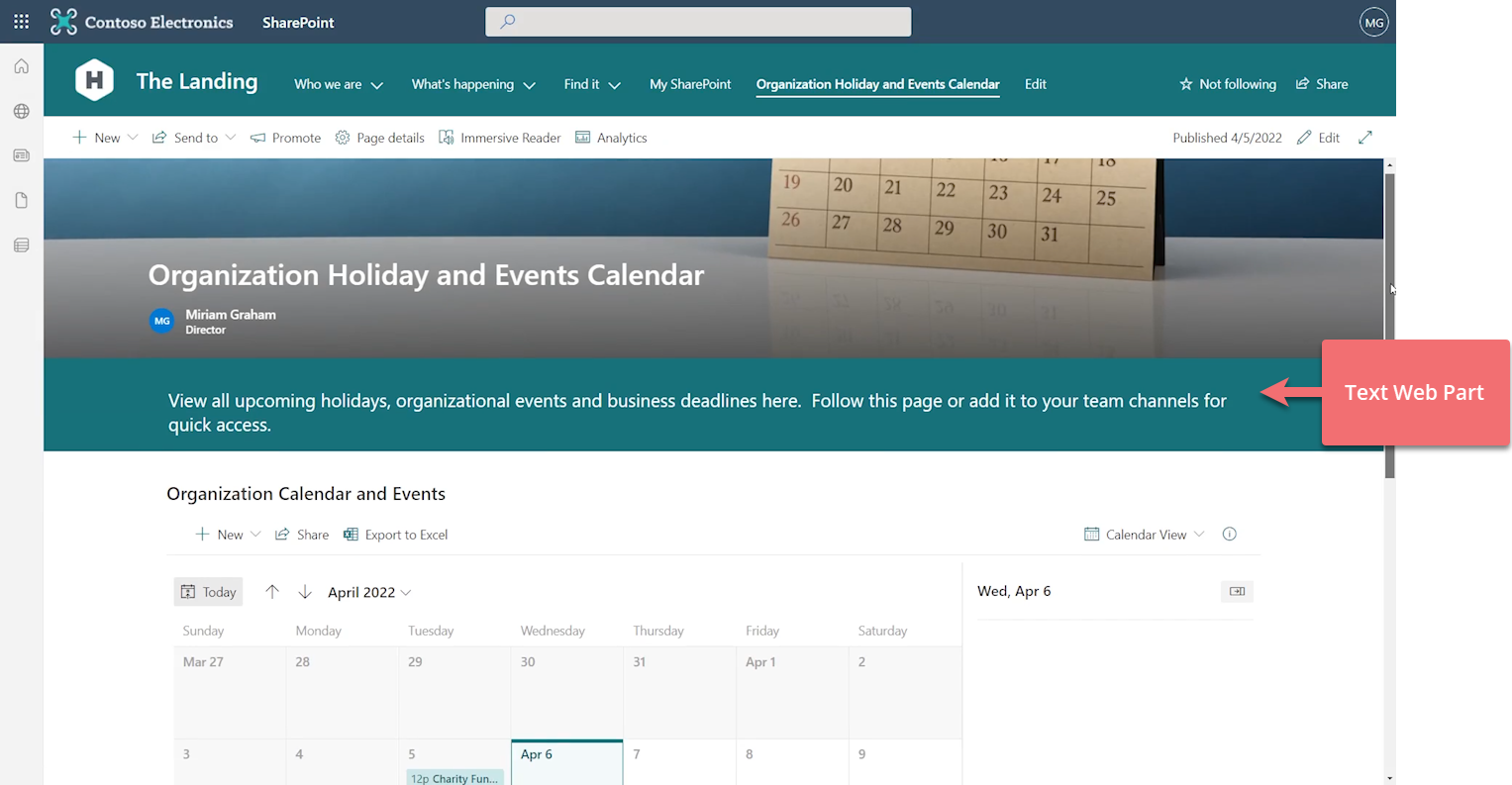1512x785 pixels.
Task: Click the home icon in left rail
Action: (21, 66)
